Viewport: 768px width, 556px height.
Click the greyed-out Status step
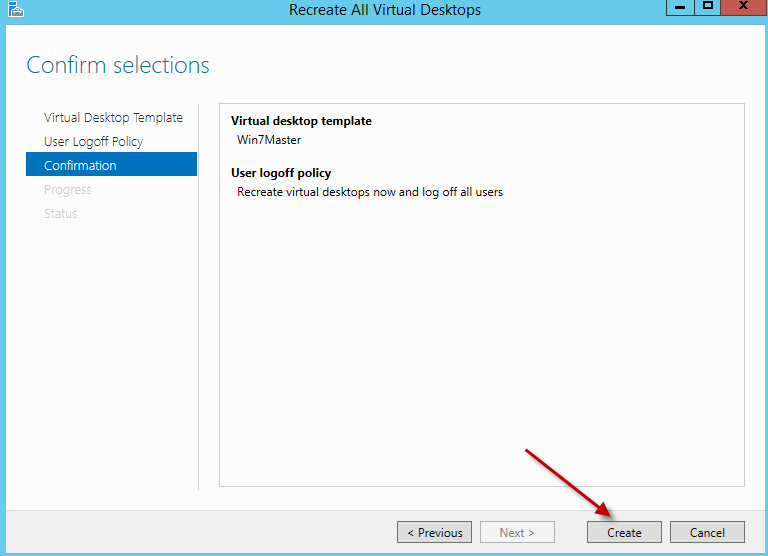[60, 214]
